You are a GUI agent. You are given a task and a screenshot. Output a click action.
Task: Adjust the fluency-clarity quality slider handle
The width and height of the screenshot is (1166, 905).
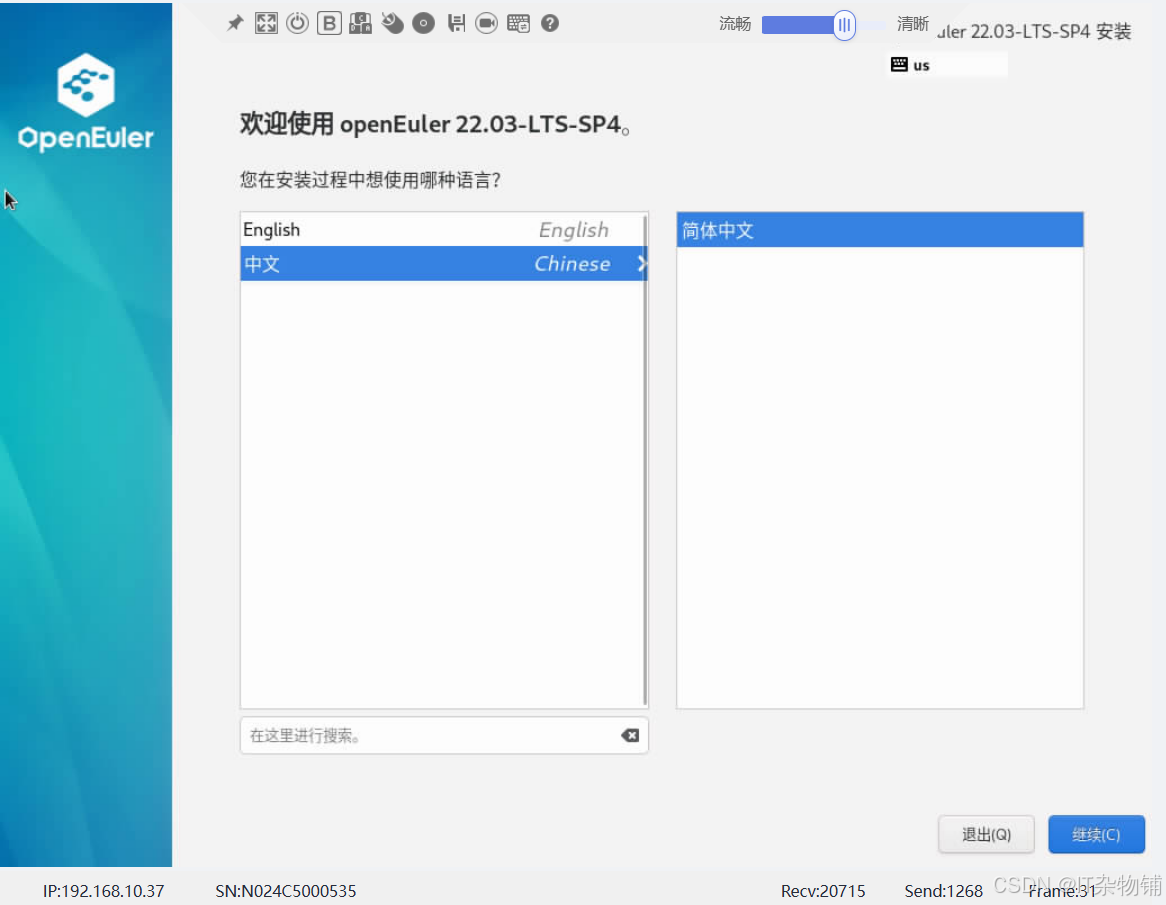point(844,25)
